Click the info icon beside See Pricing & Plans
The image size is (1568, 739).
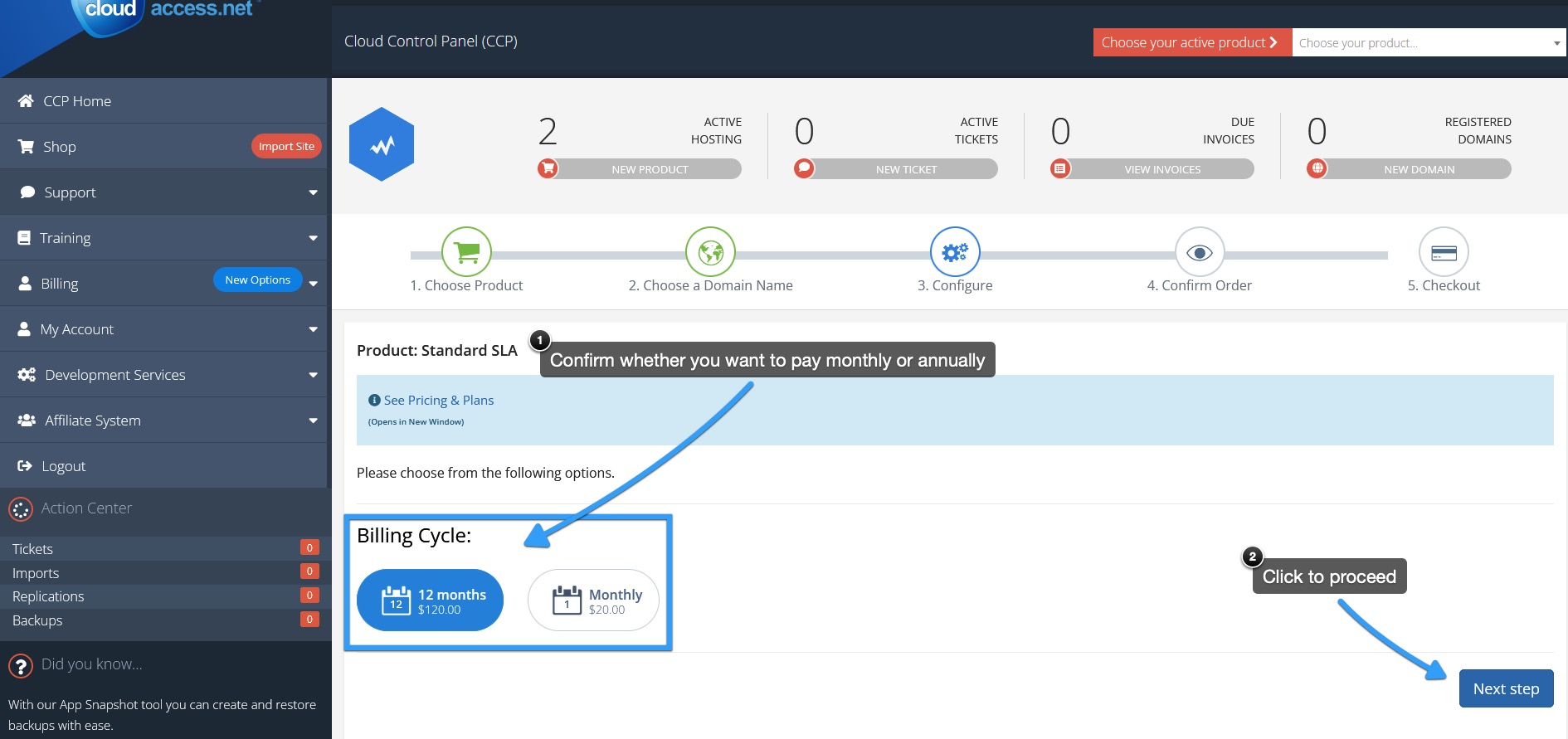[374, 400]
